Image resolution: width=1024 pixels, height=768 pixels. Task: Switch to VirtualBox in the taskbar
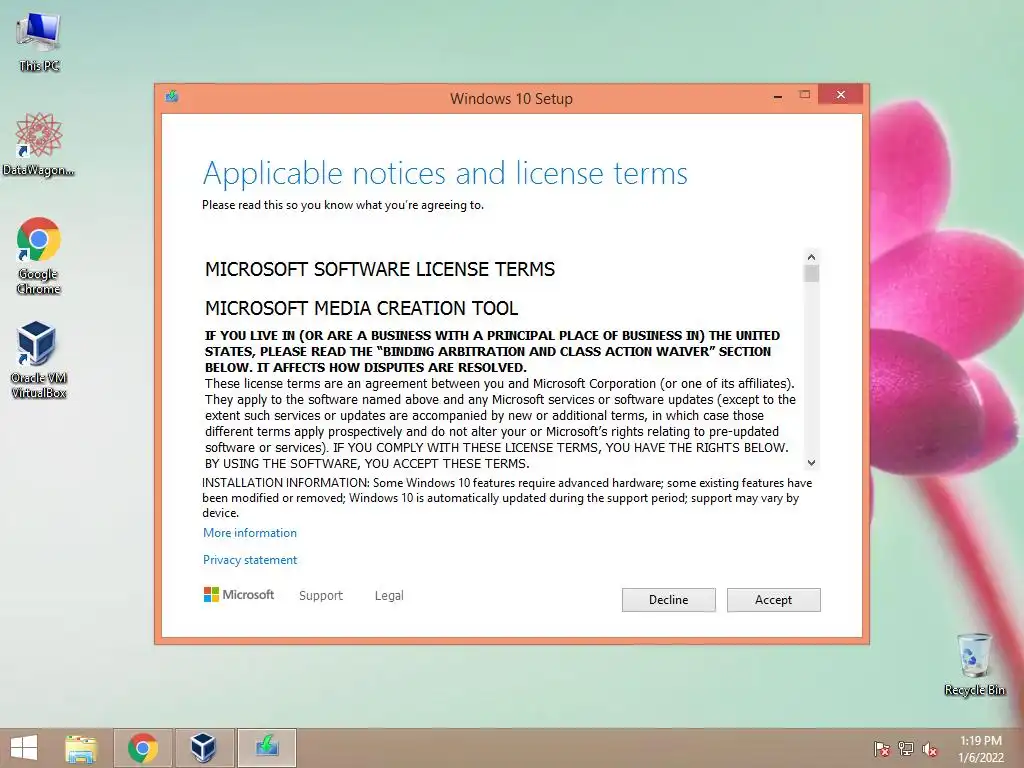tap(203, 748)
